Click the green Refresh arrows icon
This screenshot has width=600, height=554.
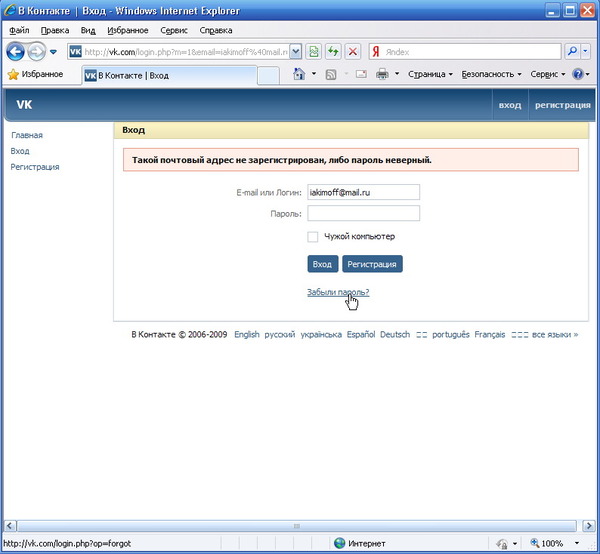333,52
